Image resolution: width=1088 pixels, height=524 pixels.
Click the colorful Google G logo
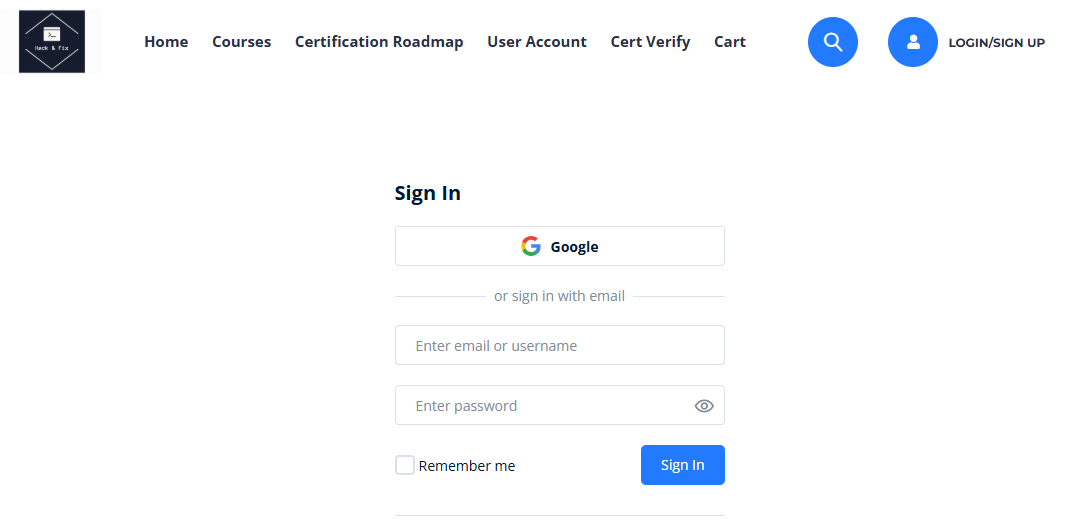tap(531, 246)
